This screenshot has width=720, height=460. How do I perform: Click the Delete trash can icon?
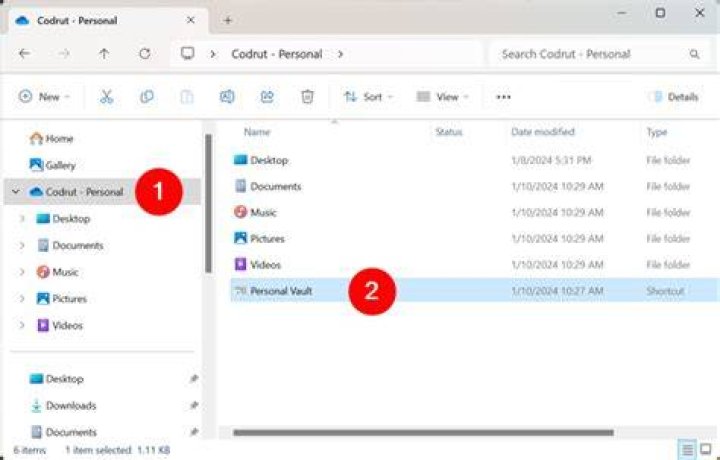[x=307, y=97]
